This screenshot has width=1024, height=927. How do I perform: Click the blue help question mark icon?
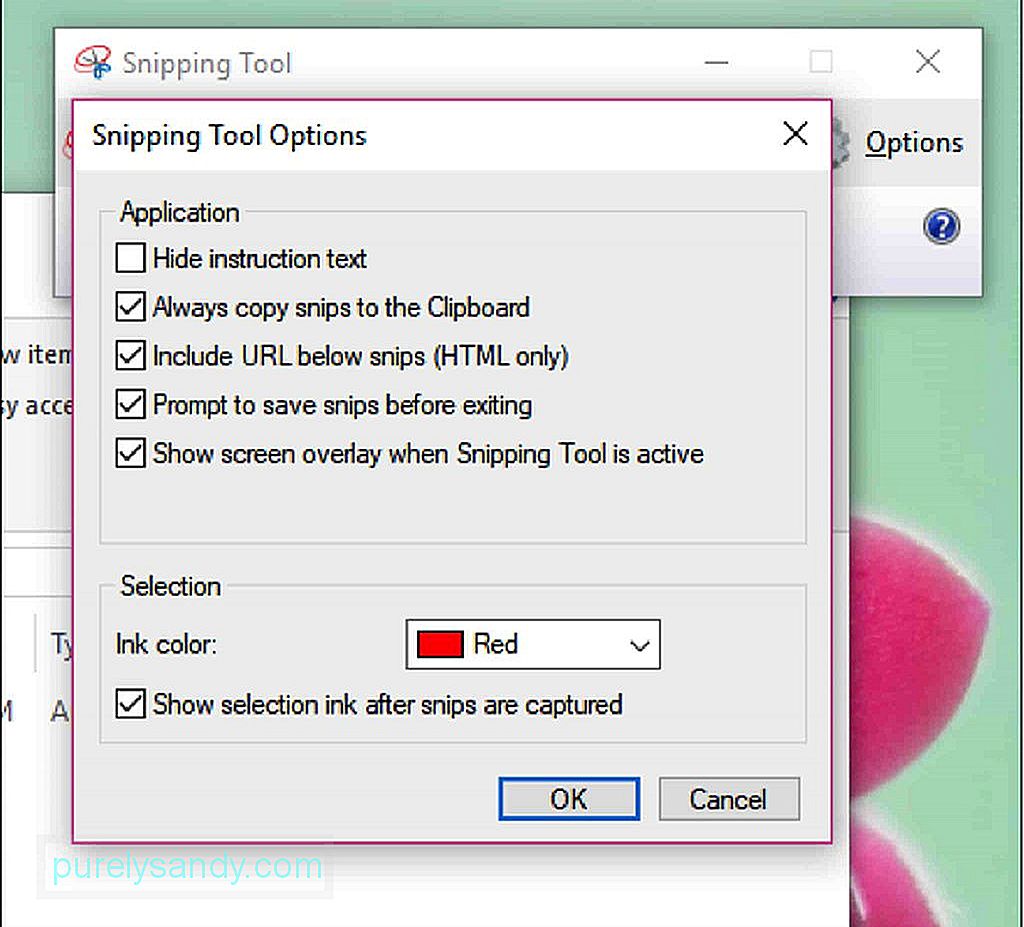(941, 227)
